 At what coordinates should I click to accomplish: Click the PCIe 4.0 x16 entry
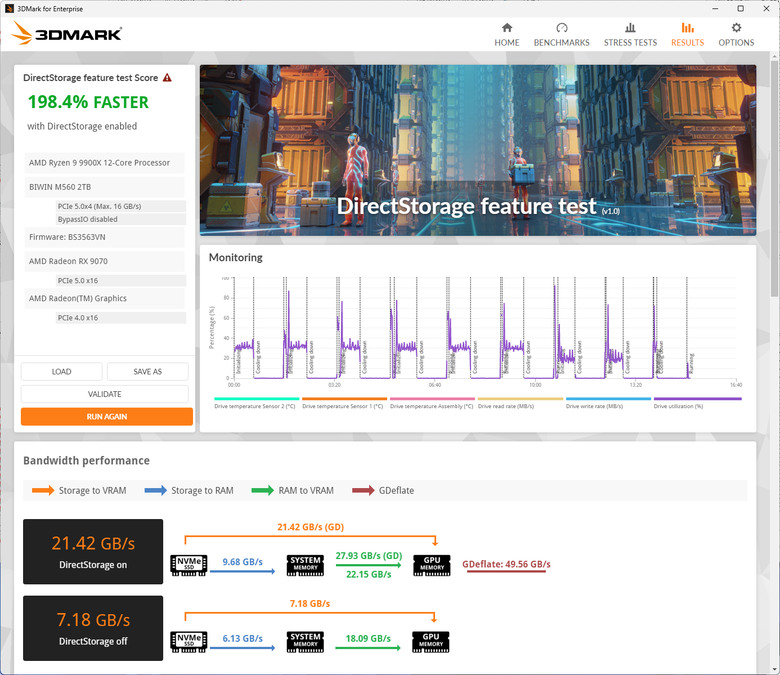click(x=121, y=318)
